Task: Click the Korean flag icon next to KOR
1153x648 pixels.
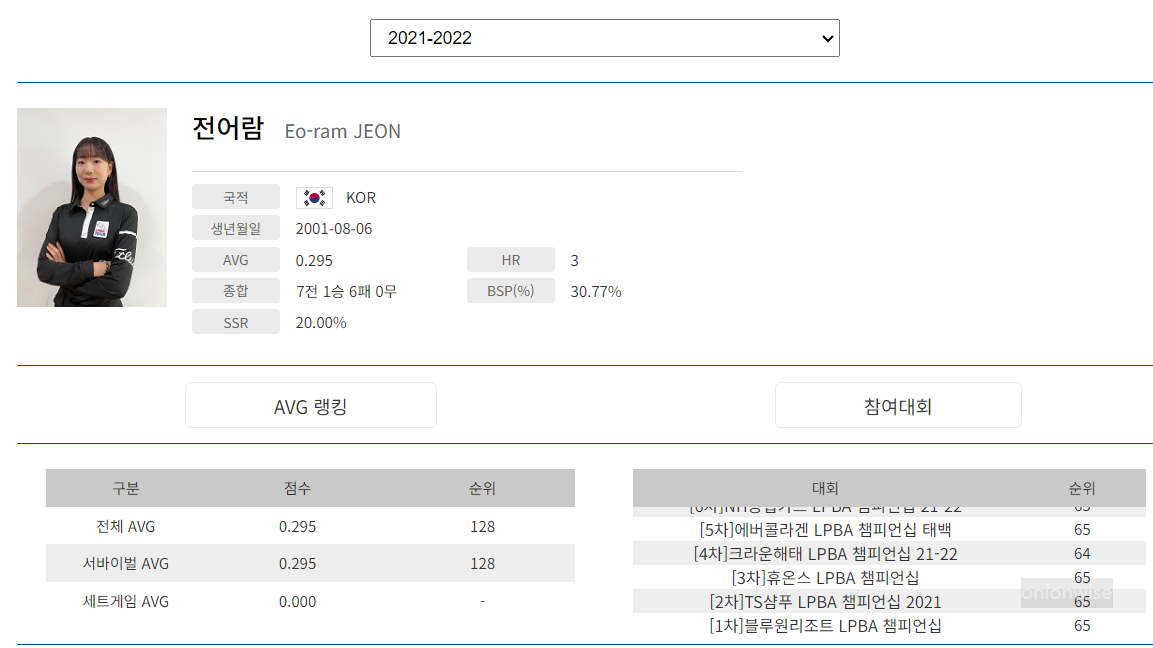Action: click(x=314, y=197)
